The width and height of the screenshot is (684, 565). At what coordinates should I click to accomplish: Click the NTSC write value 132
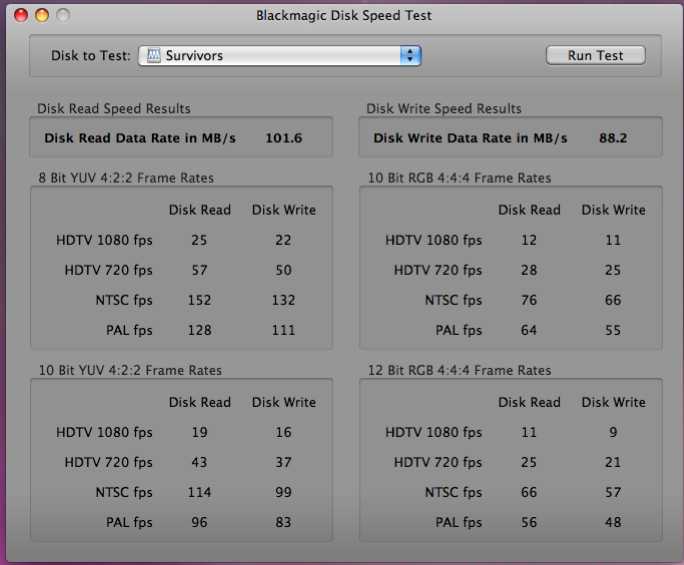pos(283,300)
